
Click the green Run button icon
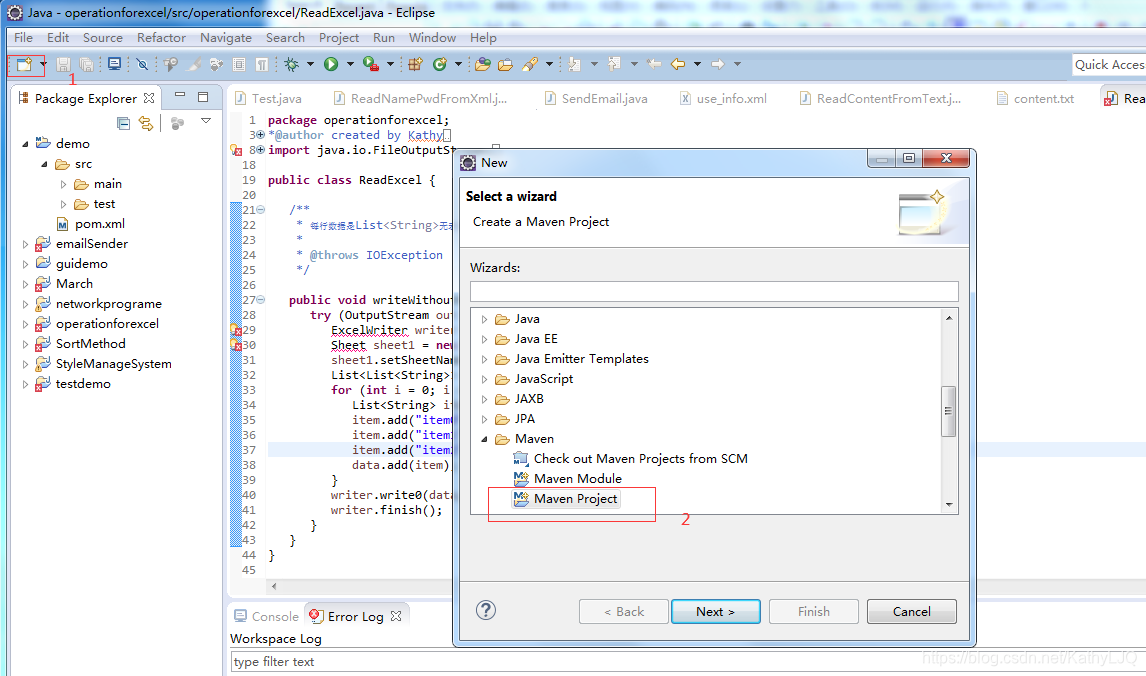tap(331, 64)
